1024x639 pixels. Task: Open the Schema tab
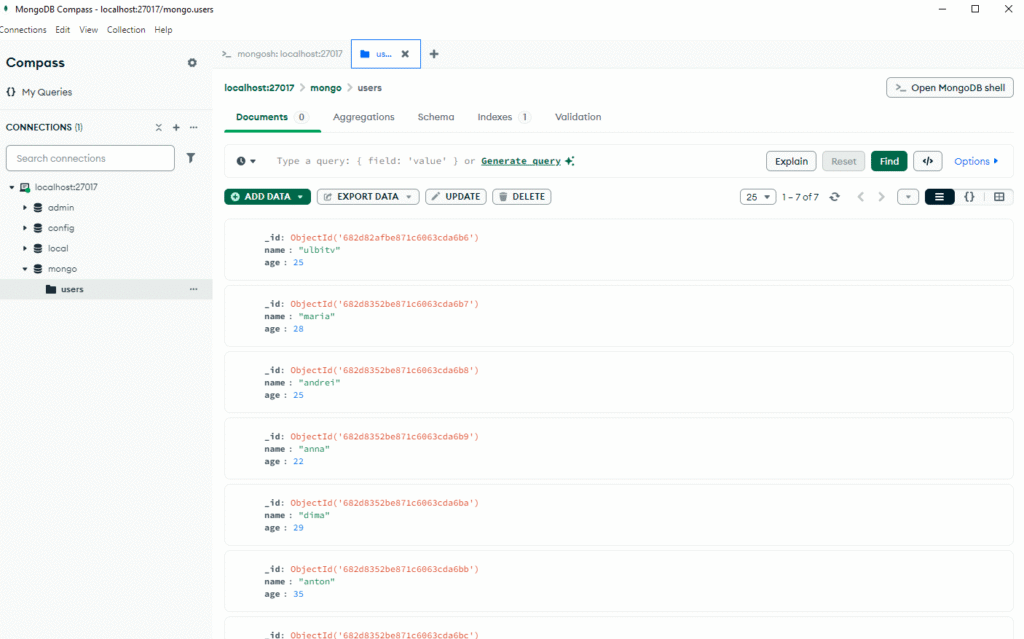tap(436, 118)
